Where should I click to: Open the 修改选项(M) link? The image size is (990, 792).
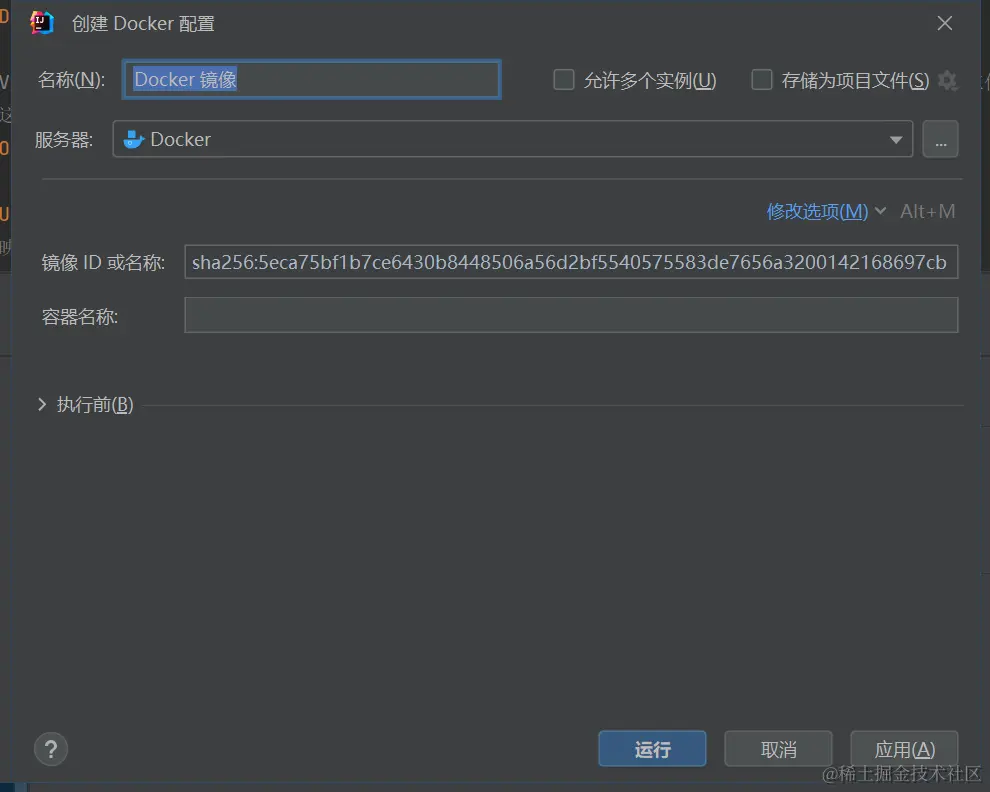[x=817, y=211]
